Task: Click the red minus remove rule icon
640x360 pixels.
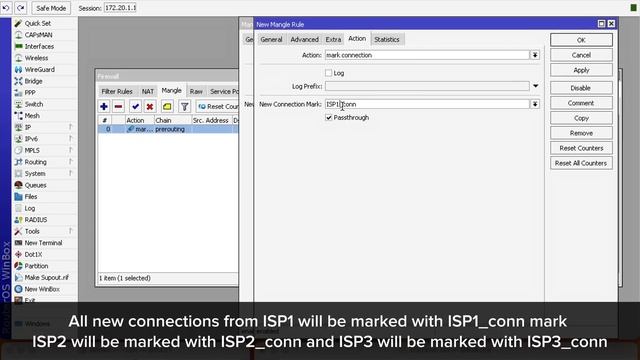Action: (x=118, y=107)
